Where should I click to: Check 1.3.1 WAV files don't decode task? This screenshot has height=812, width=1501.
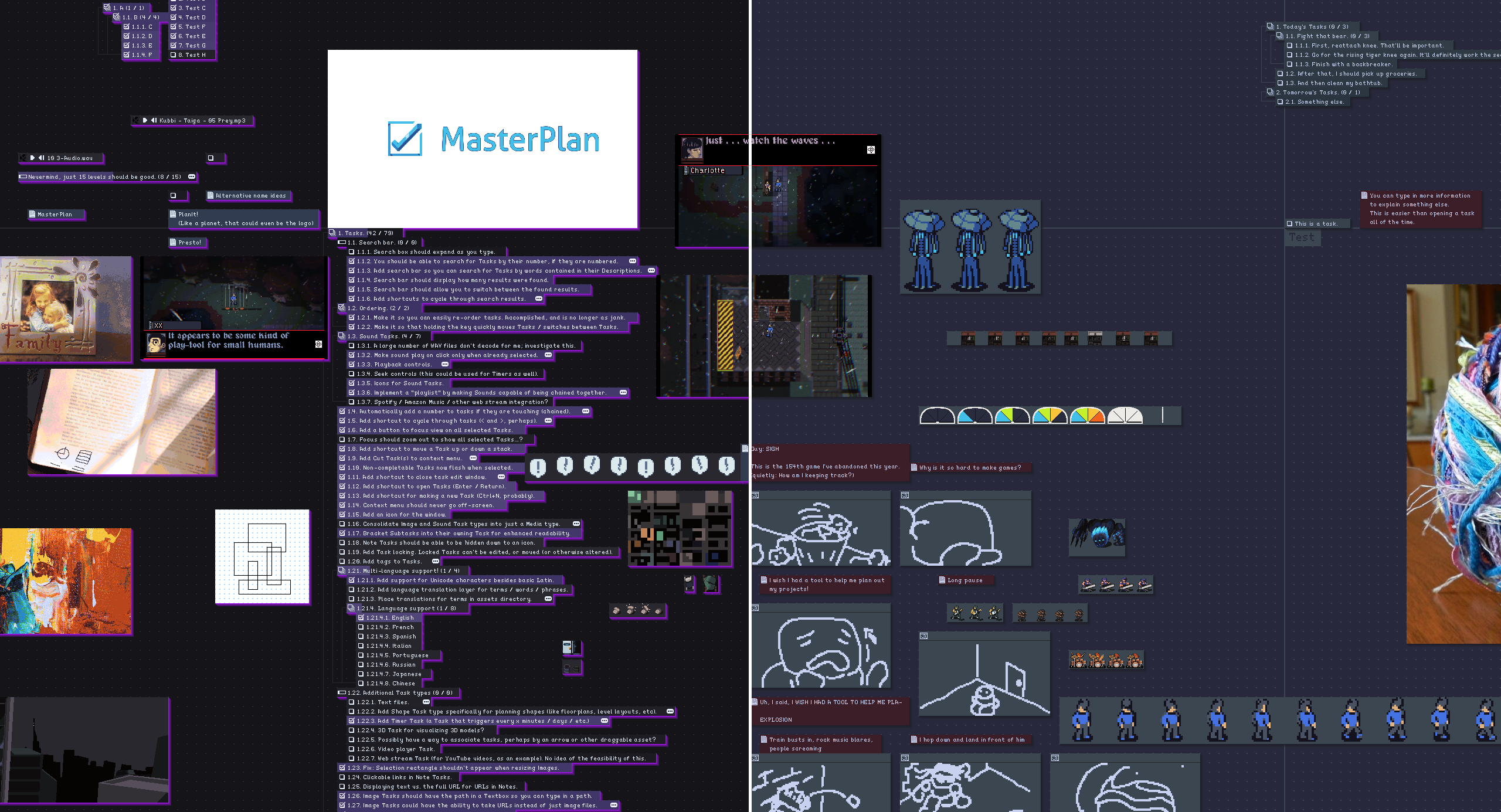pyautogui.click(x=351, y=345)
